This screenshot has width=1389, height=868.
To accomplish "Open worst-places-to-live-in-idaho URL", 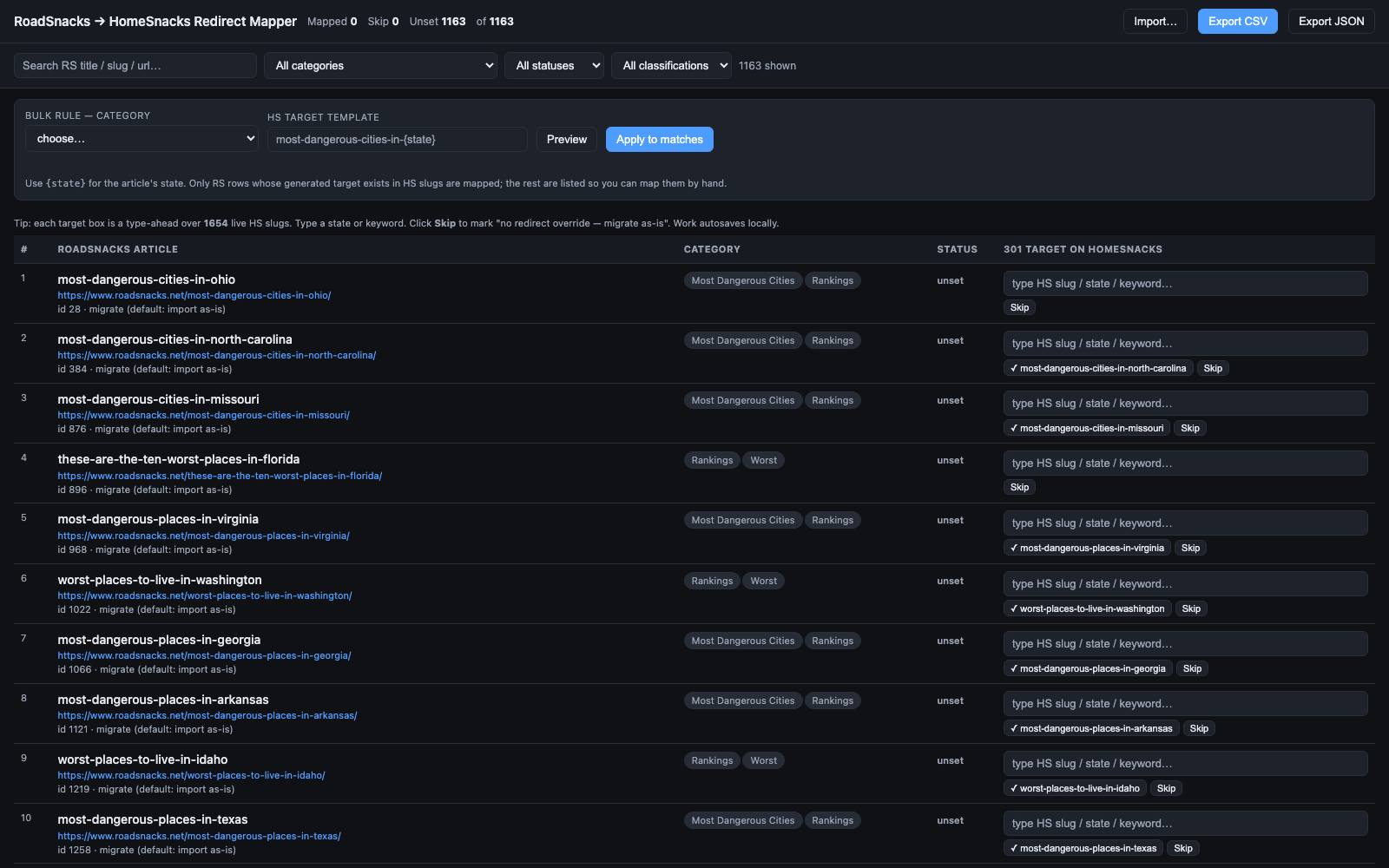I will [192, 776].
